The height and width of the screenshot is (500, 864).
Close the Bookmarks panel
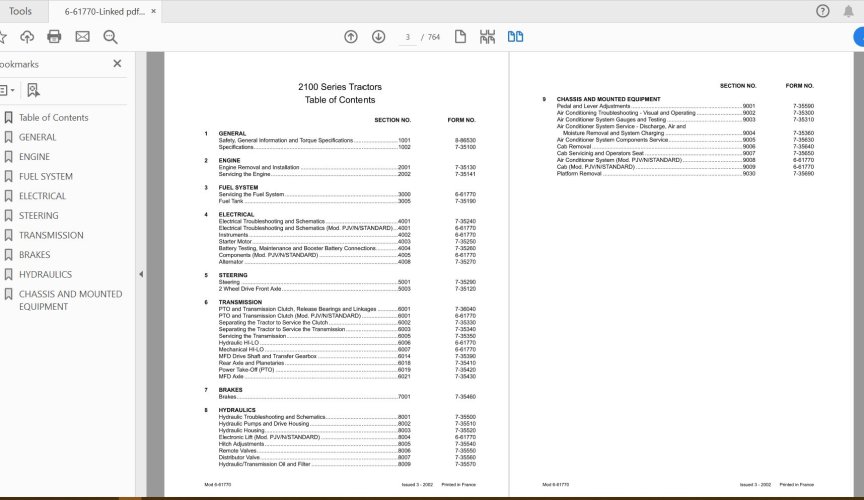117,64
